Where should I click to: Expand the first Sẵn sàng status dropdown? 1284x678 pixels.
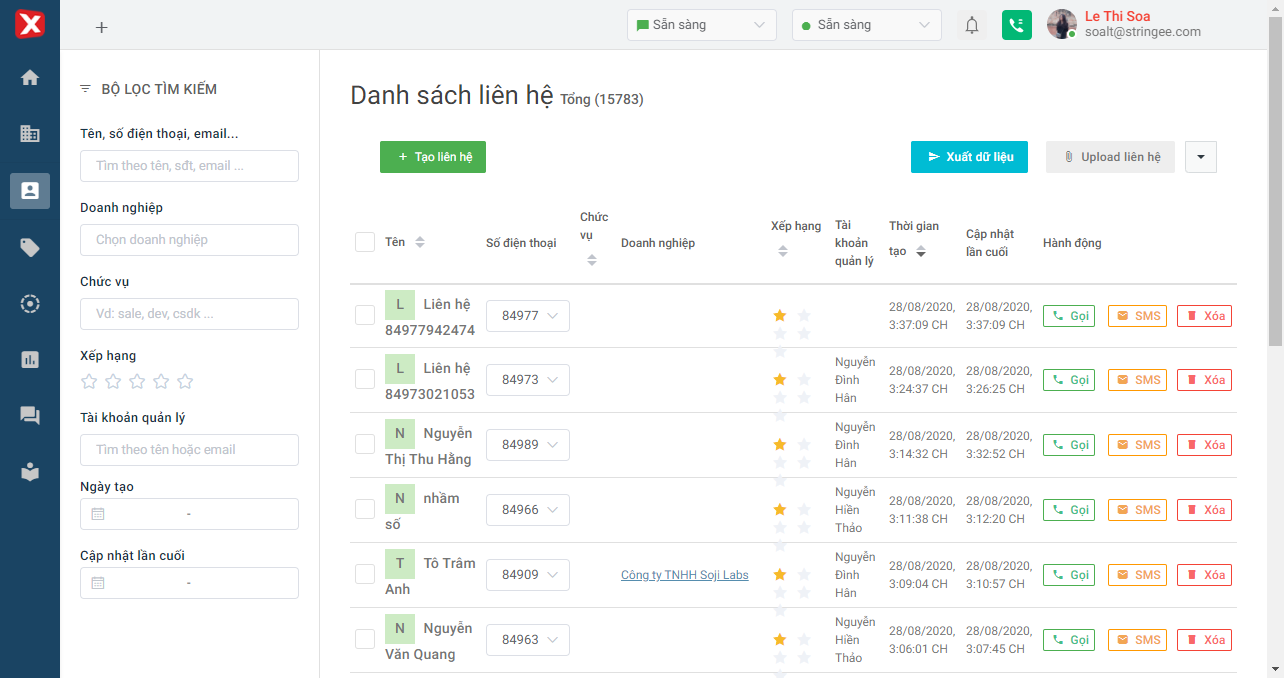(x=701, y=25)
